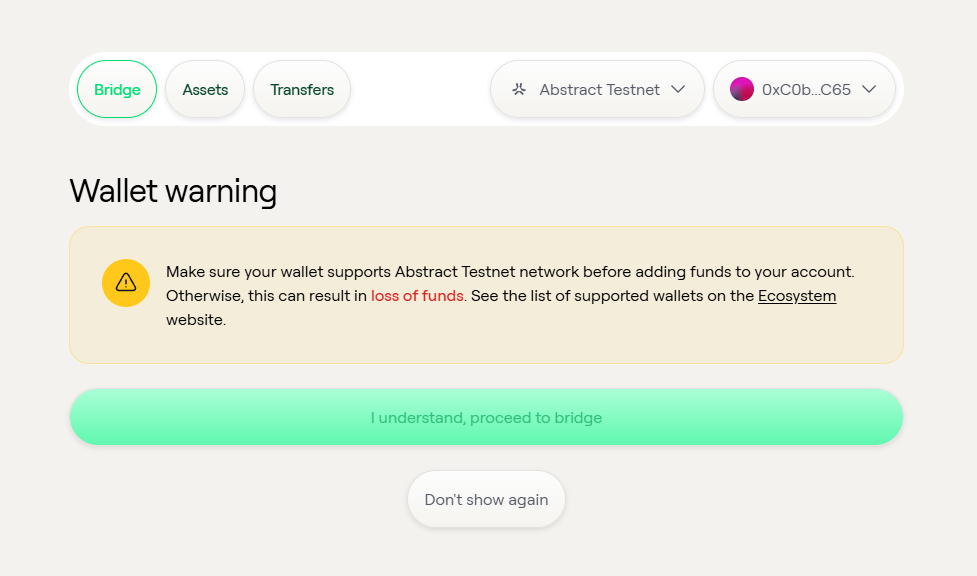Viewport: 977px width, 576px height.
Task: Click "before adding funds to your account" text
Action: click(x=719, y=272)
